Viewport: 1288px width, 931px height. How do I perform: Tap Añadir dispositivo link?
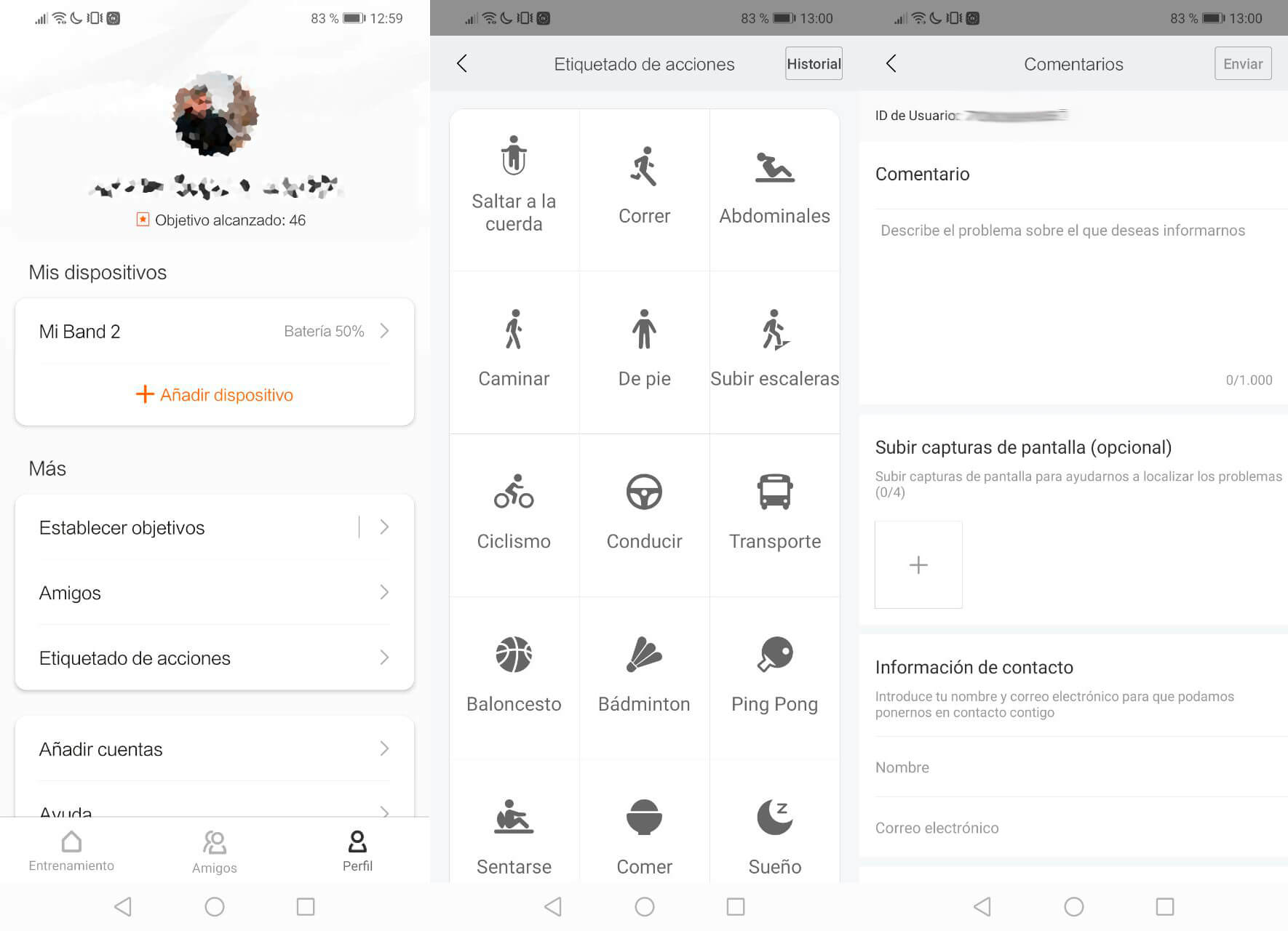point(215,394)
